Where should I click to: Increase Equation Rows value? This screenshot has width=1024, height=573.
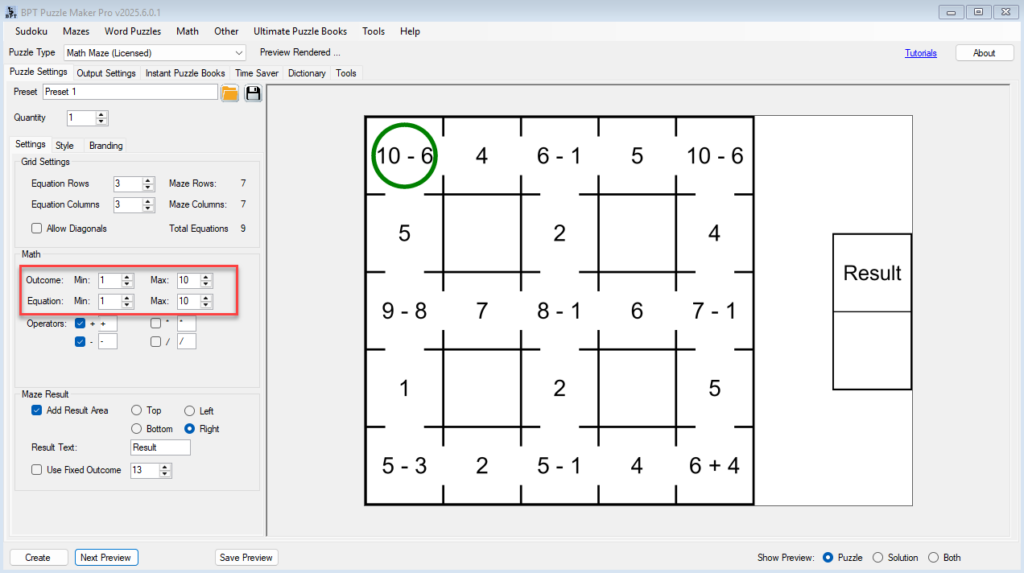[x=148, y=180]
